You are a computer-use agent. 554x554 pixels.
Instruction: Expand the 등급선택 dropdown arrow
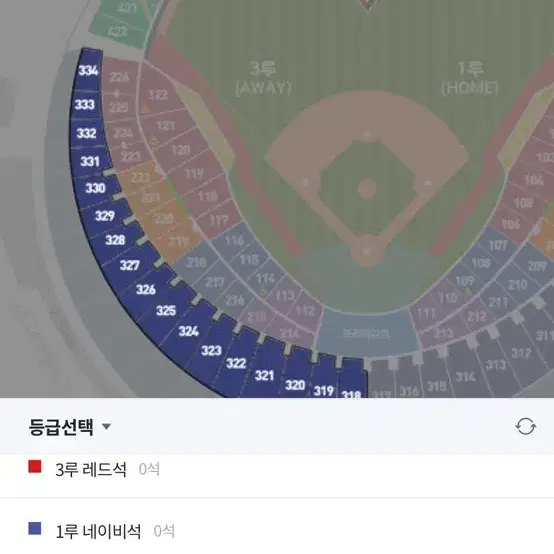[106, 426]
